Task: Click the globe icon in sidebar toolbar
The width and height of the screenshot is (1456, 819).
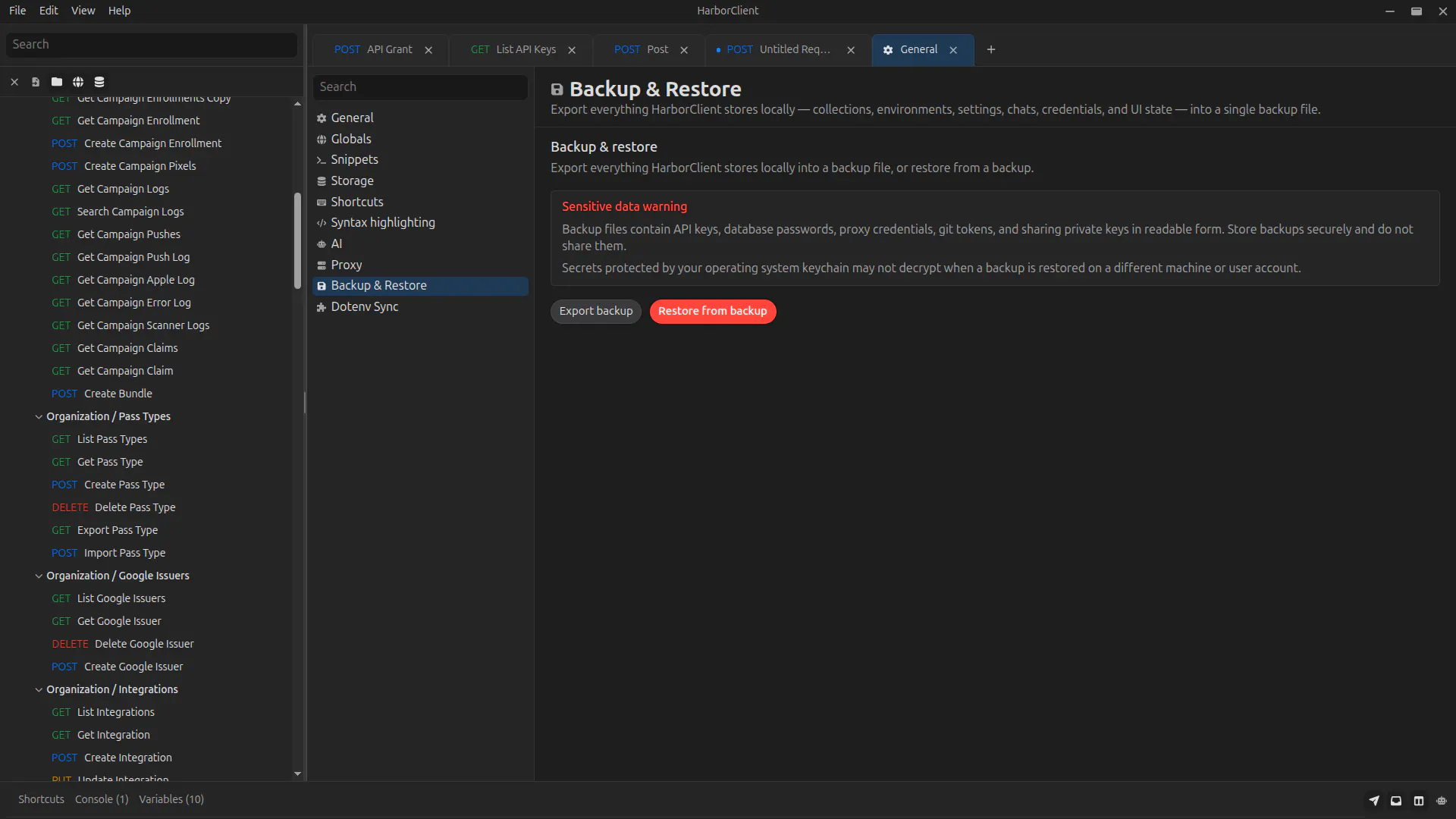Action: click(x=78, y=82)
